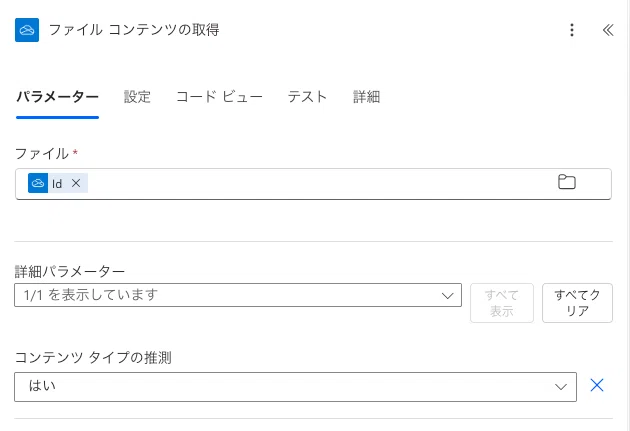Click the OneDrive icon inside Id token
This screenshot has width=630, height=431.
click(38, 183)
